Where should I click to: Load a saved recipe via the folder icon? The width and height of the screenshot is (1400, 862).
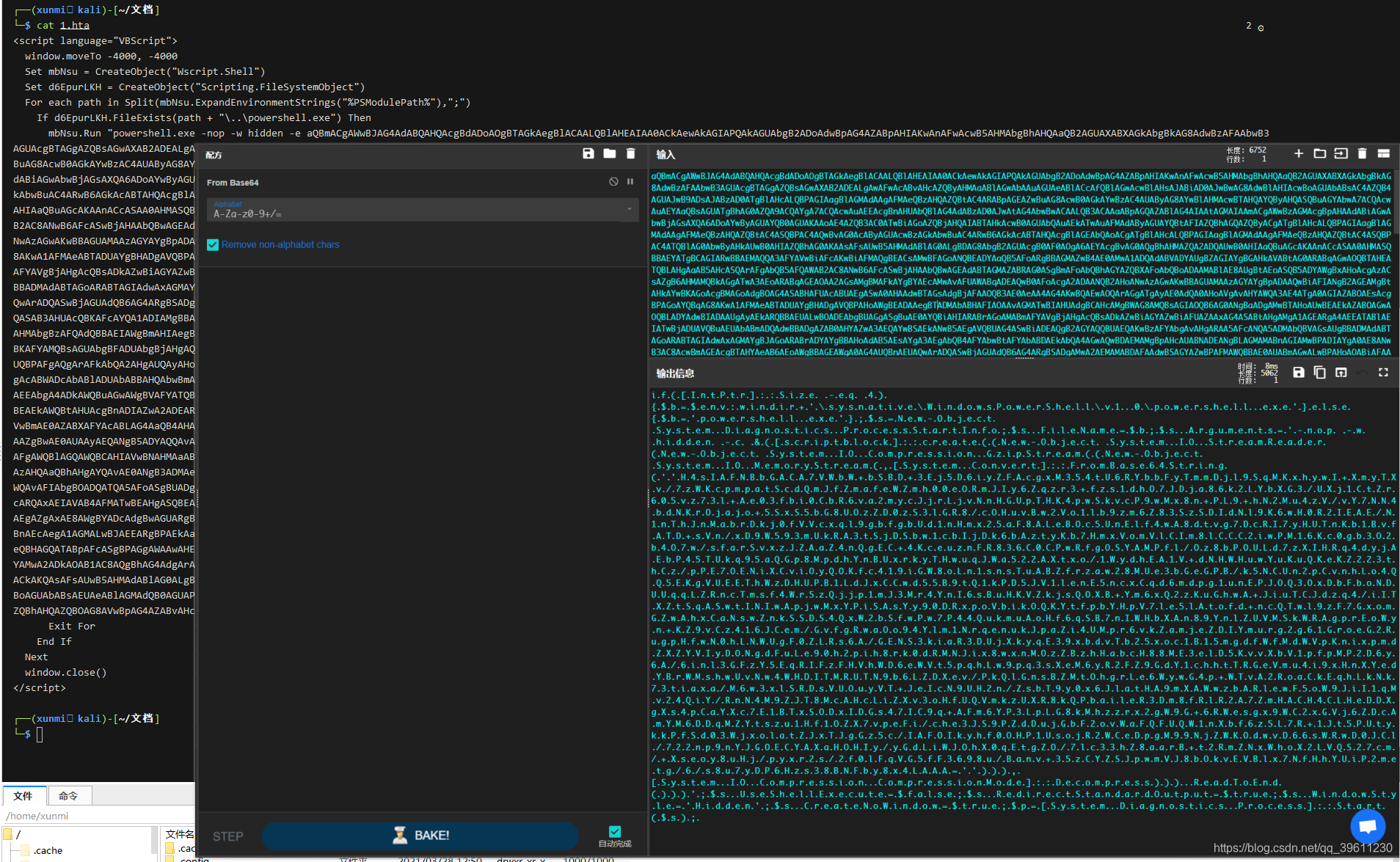609,153
